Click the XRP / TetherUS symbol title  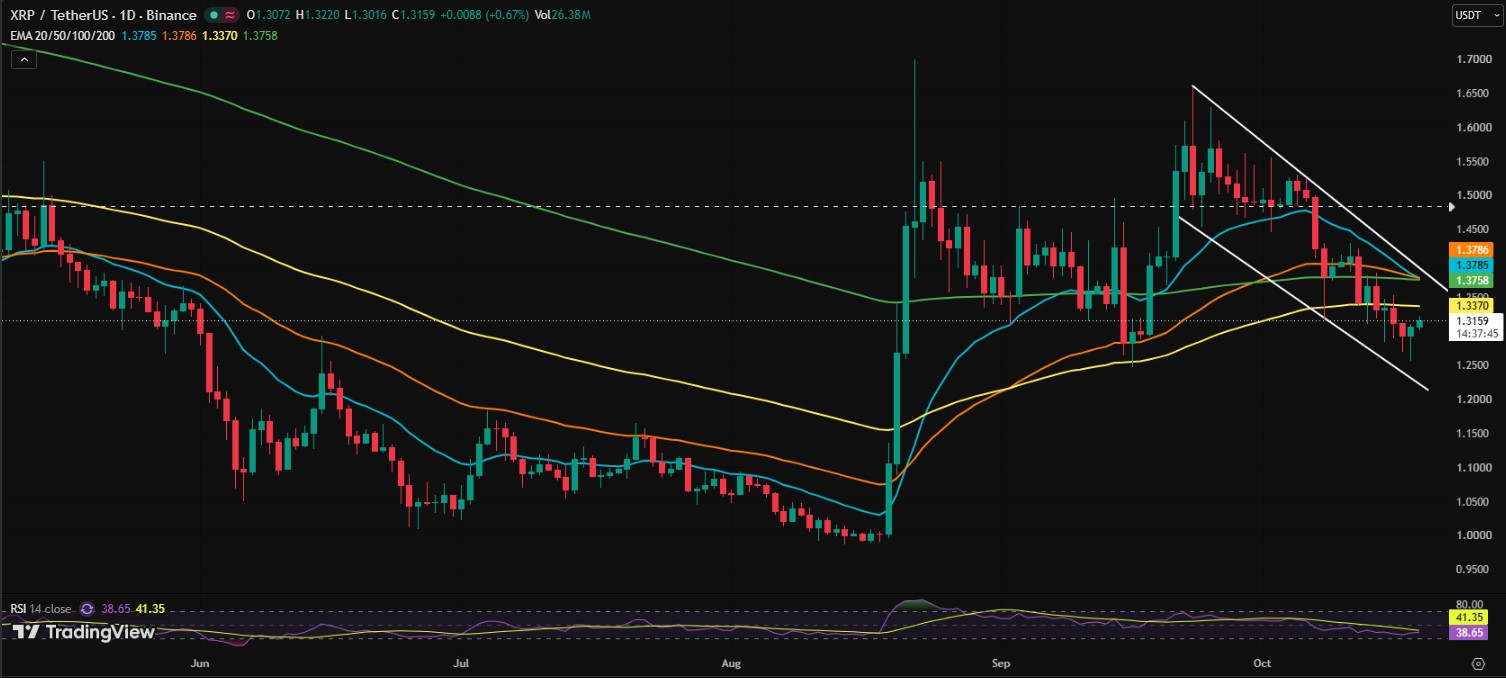(103, 16)
